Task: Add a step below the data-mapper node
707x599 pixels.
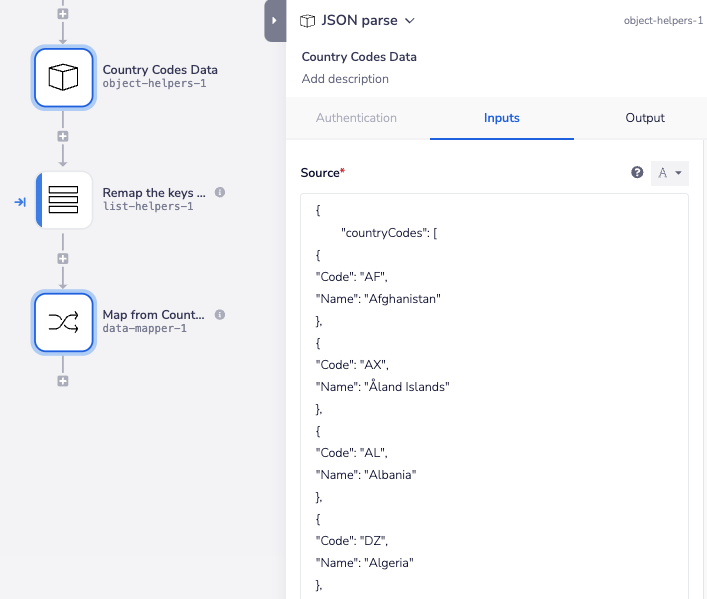Action: click(63, 381)
